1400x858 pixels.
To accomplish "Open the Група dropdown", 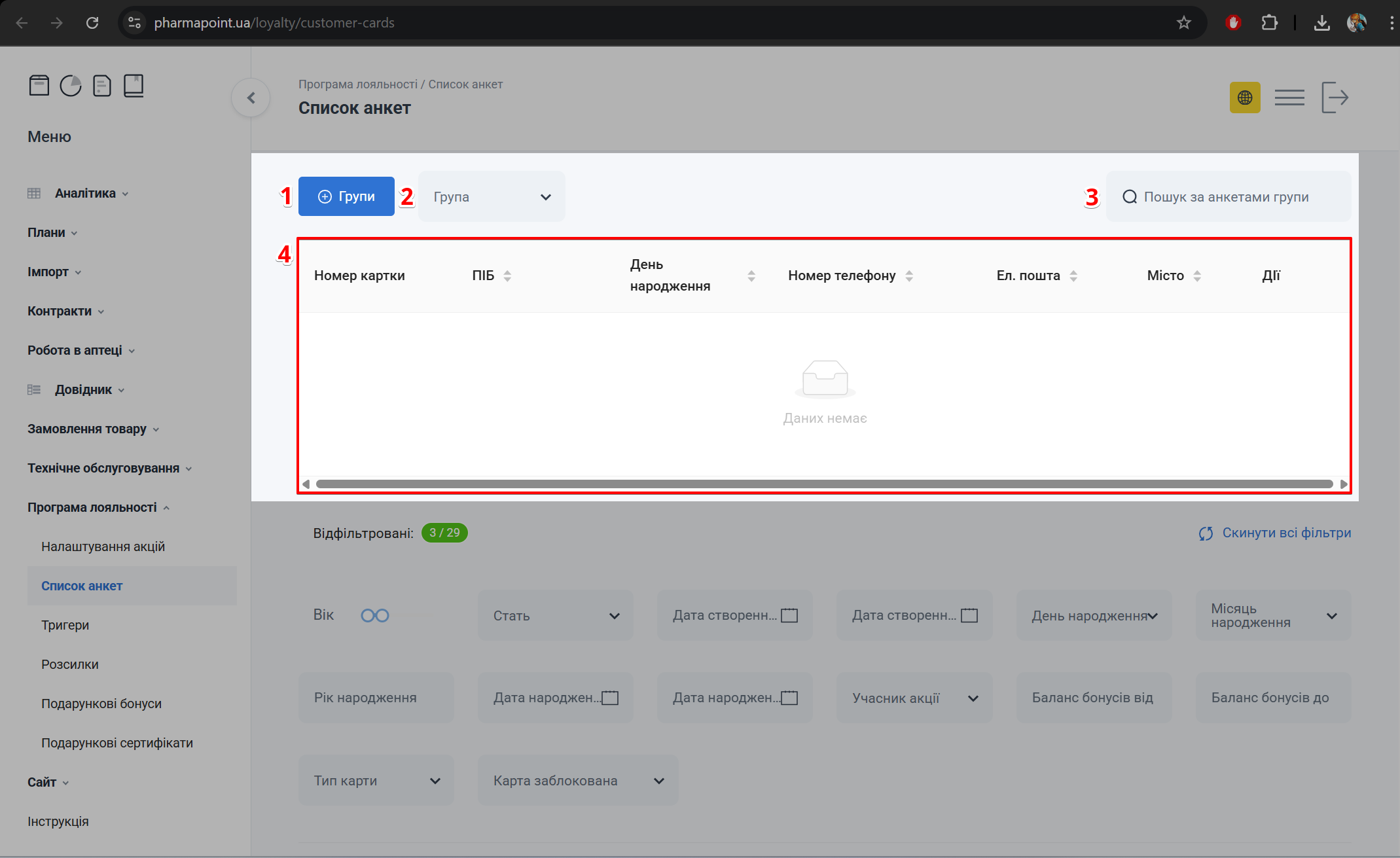I will 492,197.
